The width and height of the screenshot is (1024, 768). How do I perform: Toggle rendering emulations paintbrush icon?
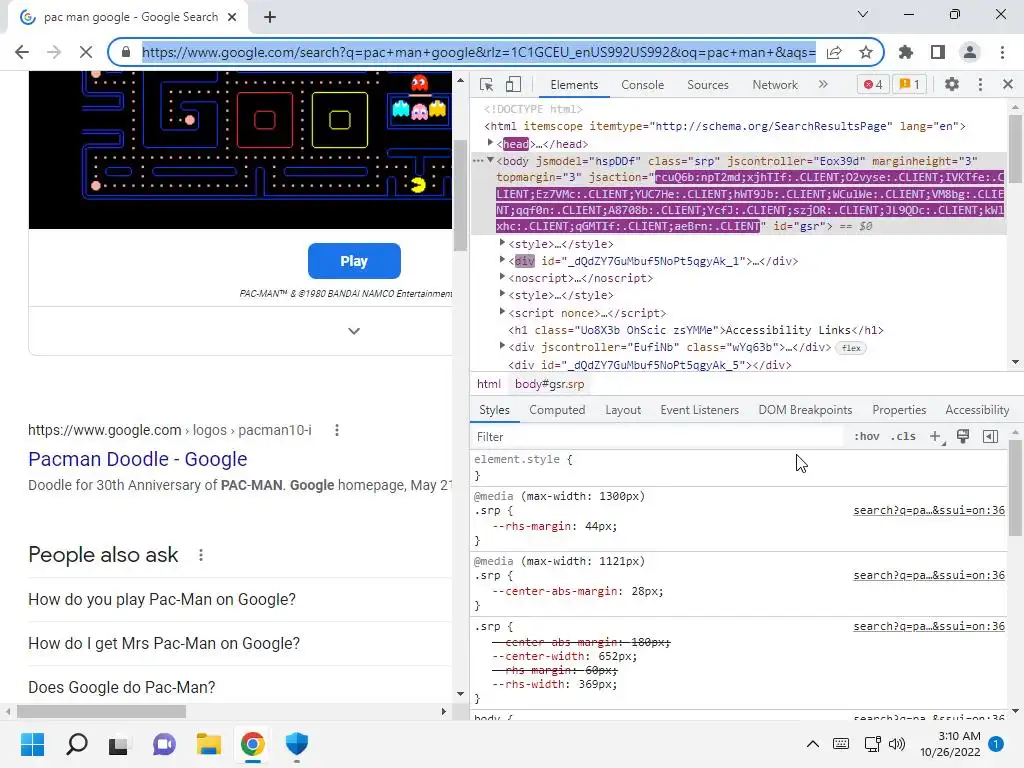pyautogui.click(x=963, y=436)
